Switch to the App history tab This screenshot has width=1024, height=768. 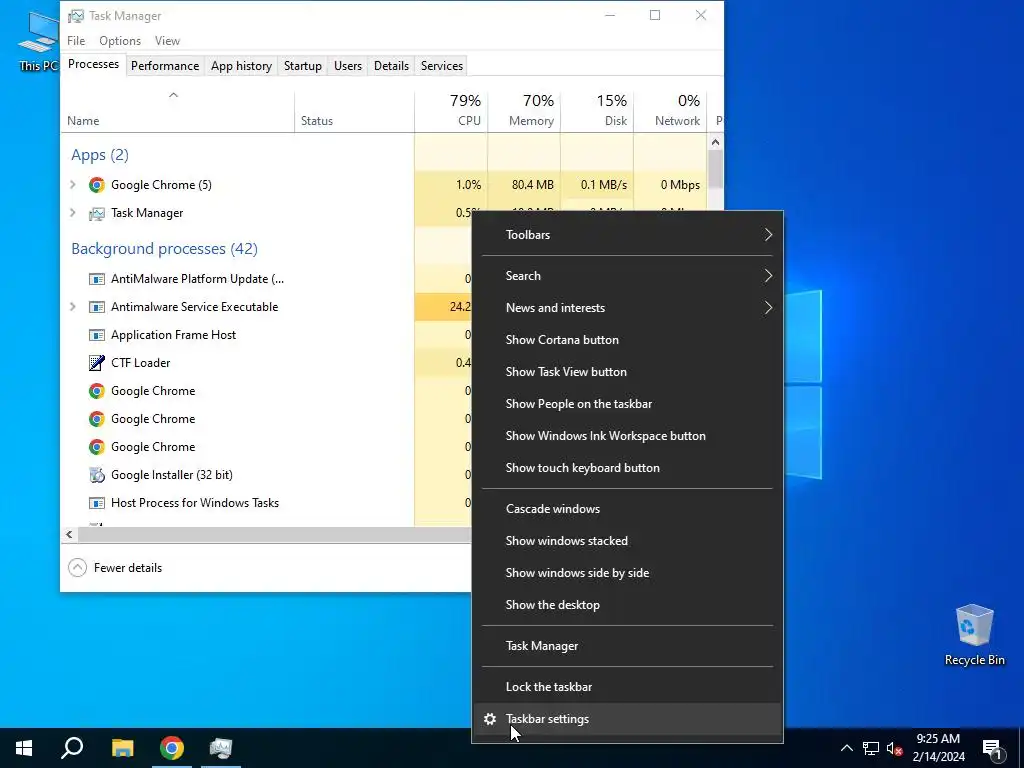tap(241, 65)
